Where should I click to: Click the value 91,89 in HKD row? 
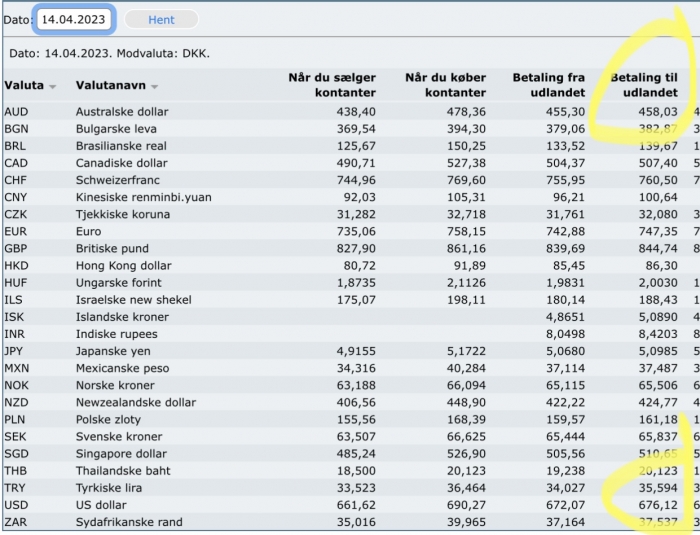(470, 266)
